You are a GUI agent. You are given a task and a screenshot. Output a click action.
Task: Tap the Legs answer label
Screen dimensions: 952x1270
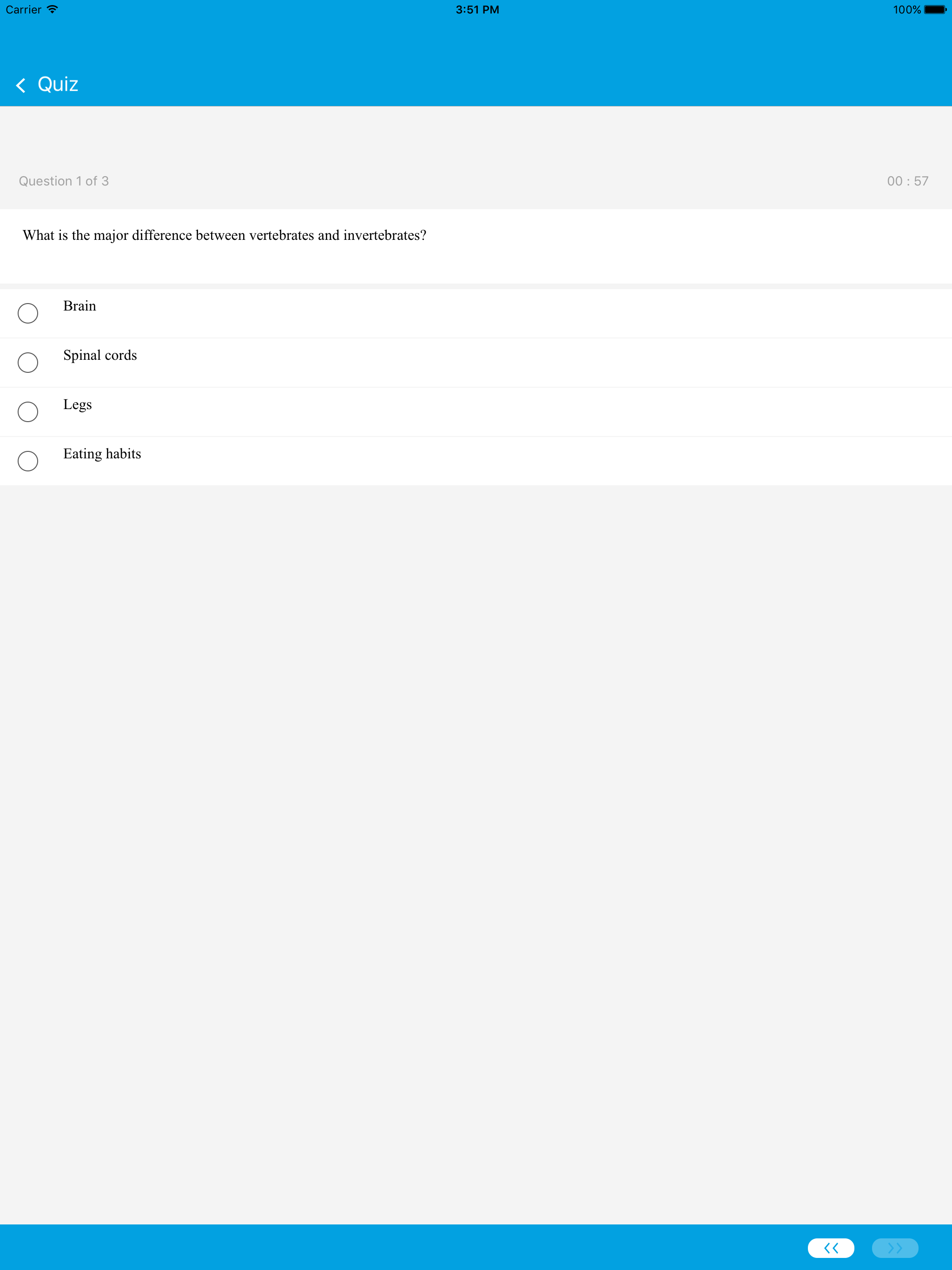[x=78, y=405]
